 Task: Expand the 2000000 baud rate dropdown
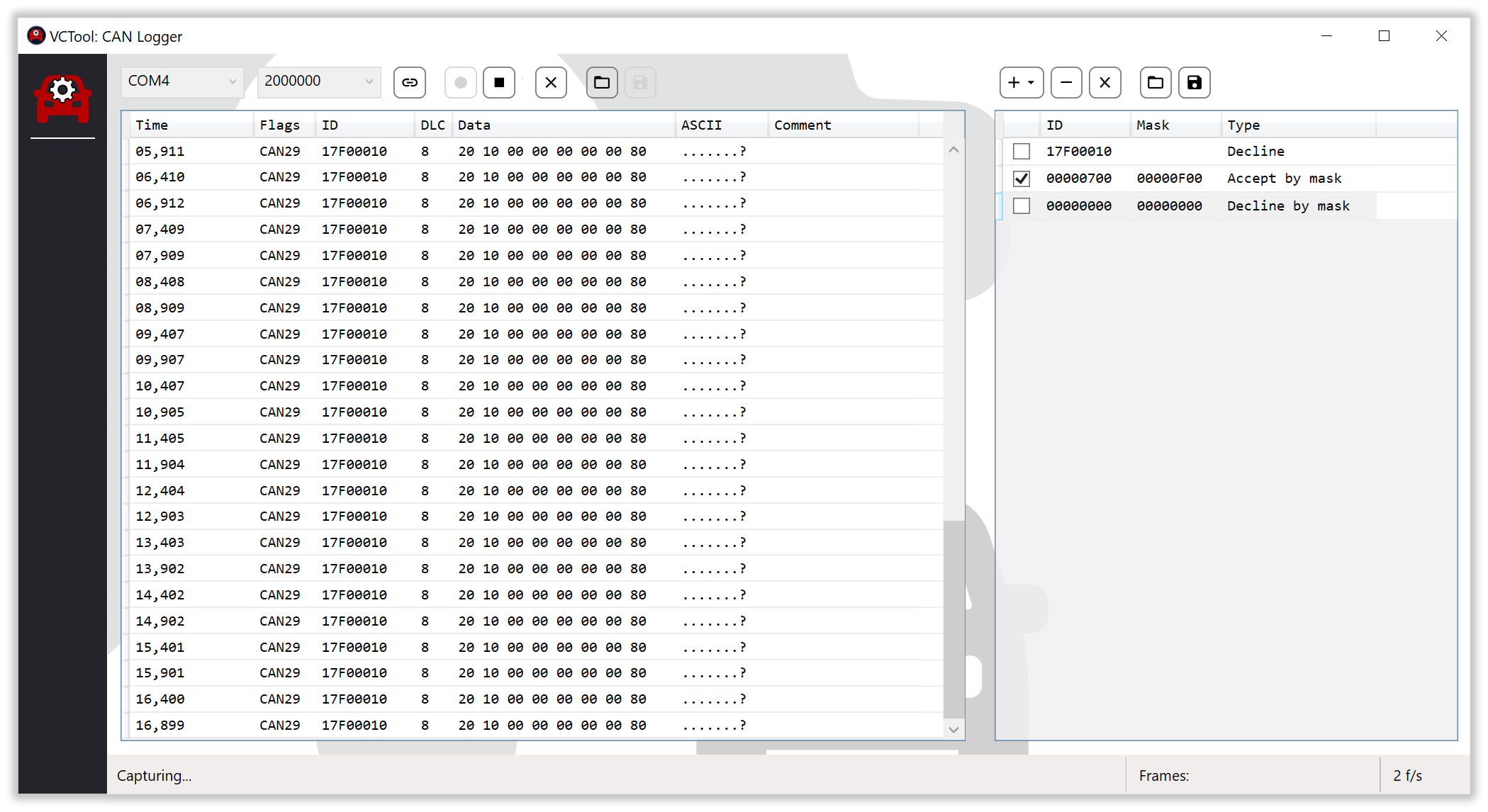tap(319, 81)
